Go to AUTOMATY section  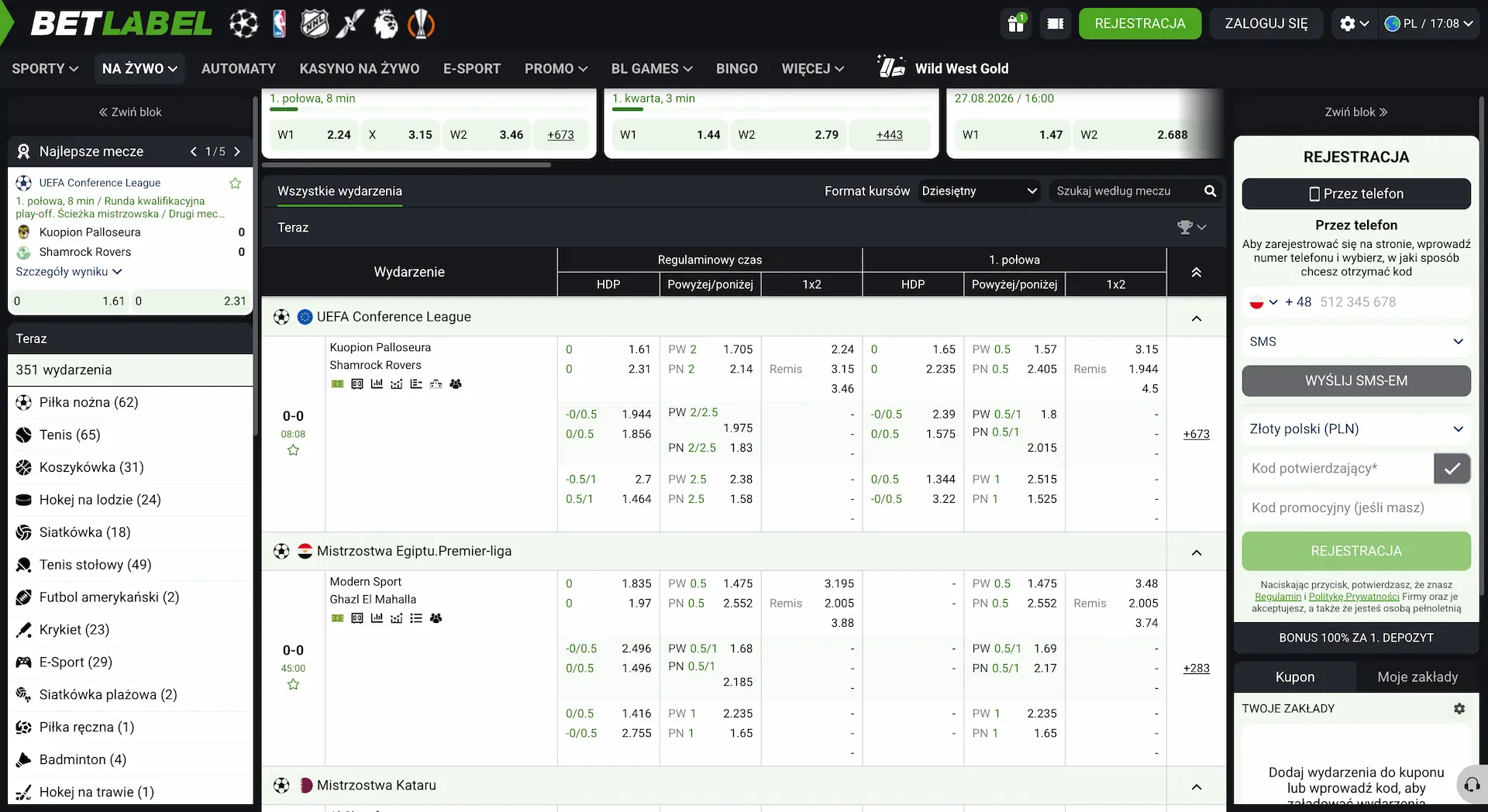(x=239, y=68)
